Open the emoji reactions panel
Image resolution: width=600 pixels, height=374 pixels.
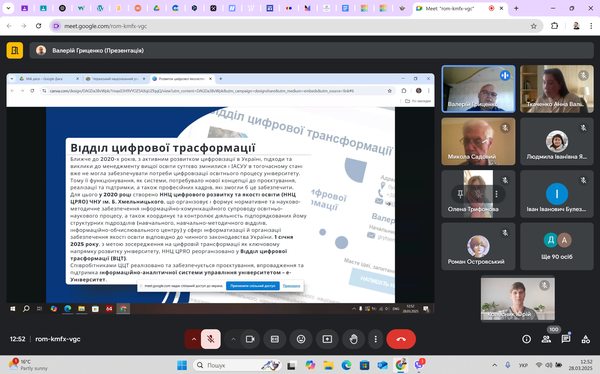pyautogui.click(x=301, y=339)
